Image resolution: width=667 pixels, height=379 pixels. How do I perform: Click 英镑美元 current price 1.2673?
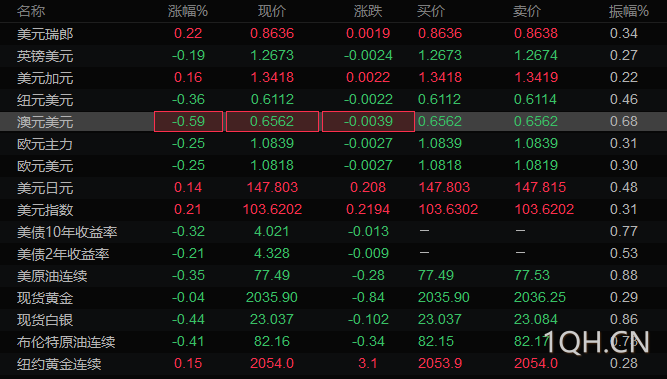point(272,55)
